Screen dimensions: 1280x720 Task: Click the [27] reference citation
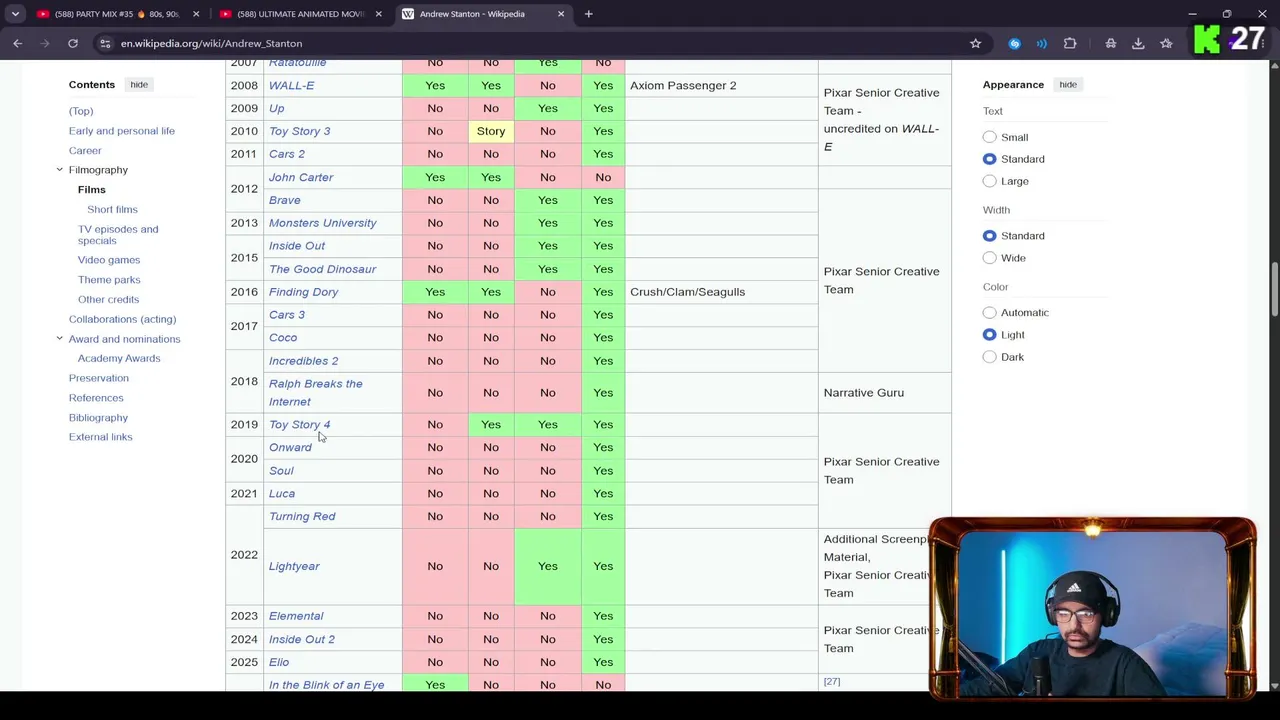[x=831, y=682]
